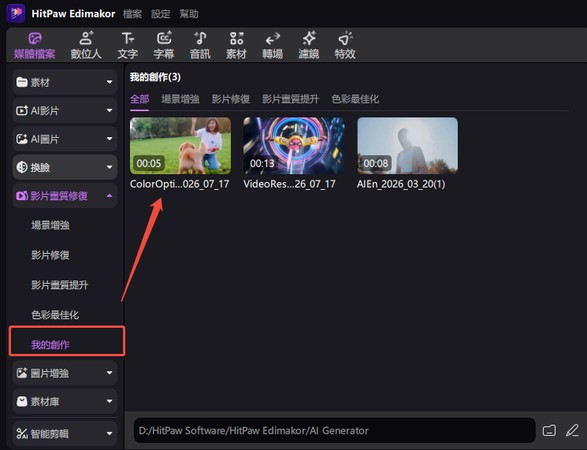Click the 我的創作(3) heading
The width and height of the screenshot is (587, 450).
(x=155, y=77)
